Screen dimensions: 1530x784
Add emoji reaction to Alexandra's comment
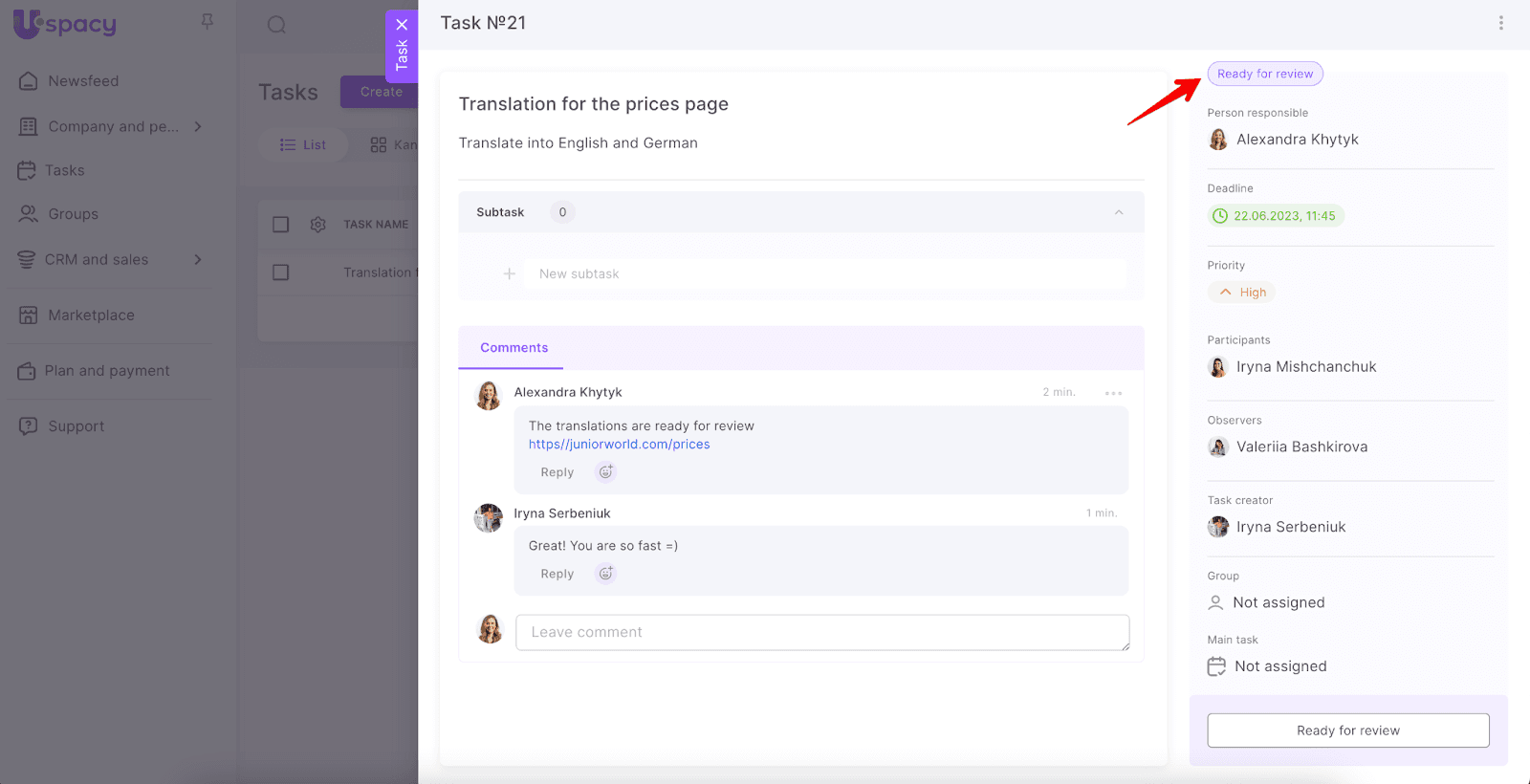[605, 472]
